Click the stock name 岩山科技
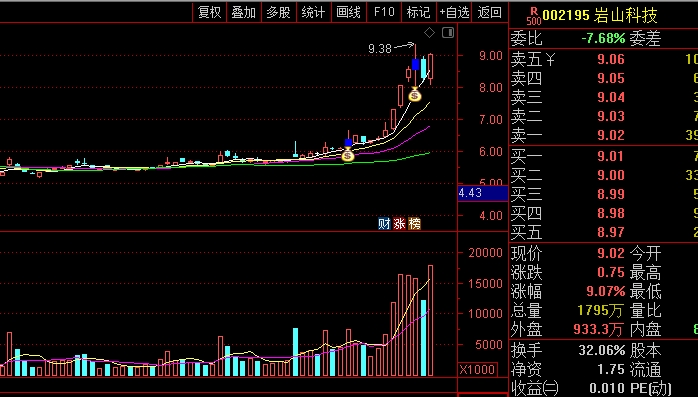 pyautogui.click(x=625, y=16)
